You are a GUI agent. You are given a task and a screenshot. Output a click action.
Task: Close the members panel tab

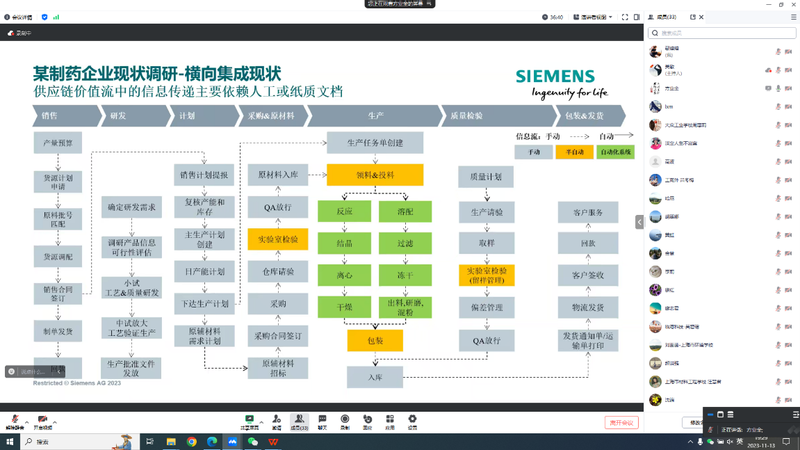[703, 17]
